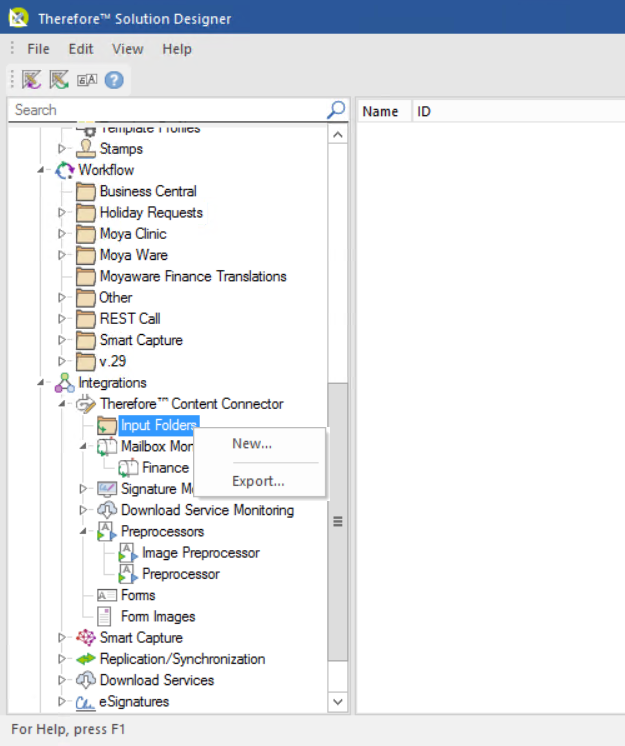The height and width of the screenshot is (746, 625).
Task: Open the View menu
Action: click(127, 49)
